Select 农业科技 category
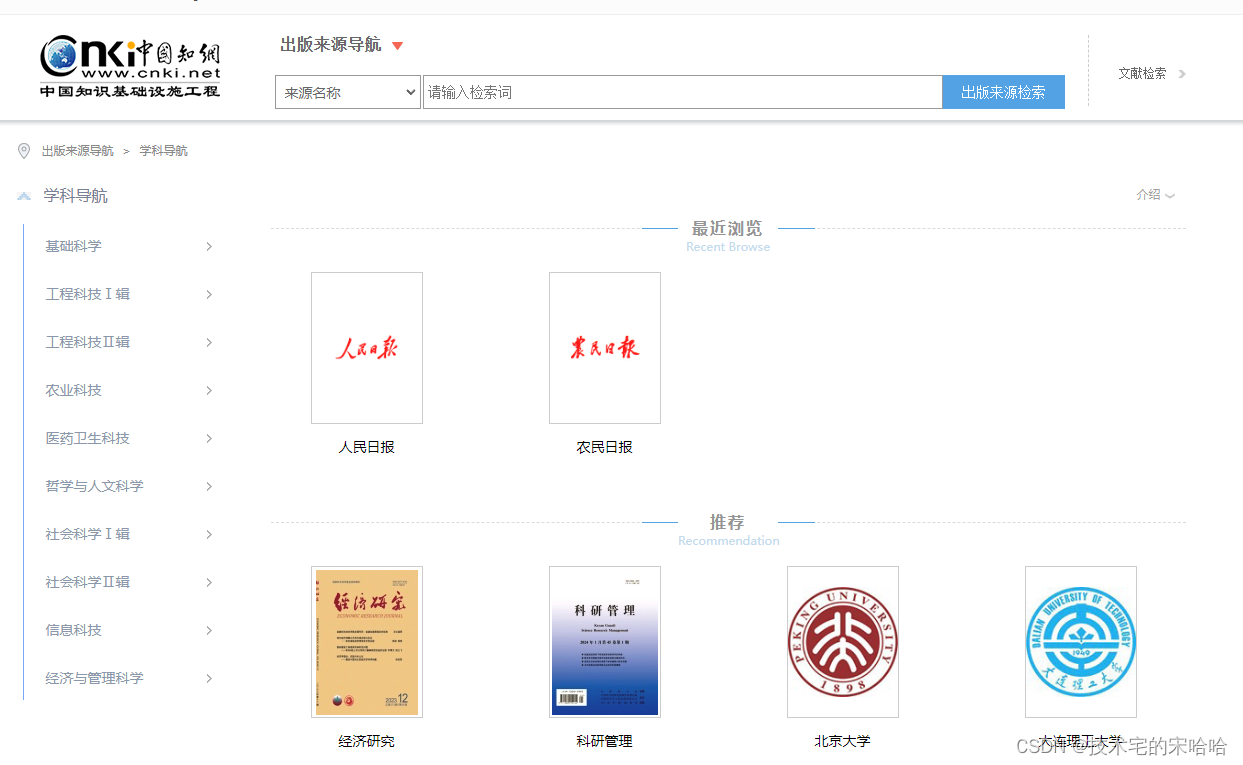The height and width of the screenshot is (765, 1243). (73, 390)
